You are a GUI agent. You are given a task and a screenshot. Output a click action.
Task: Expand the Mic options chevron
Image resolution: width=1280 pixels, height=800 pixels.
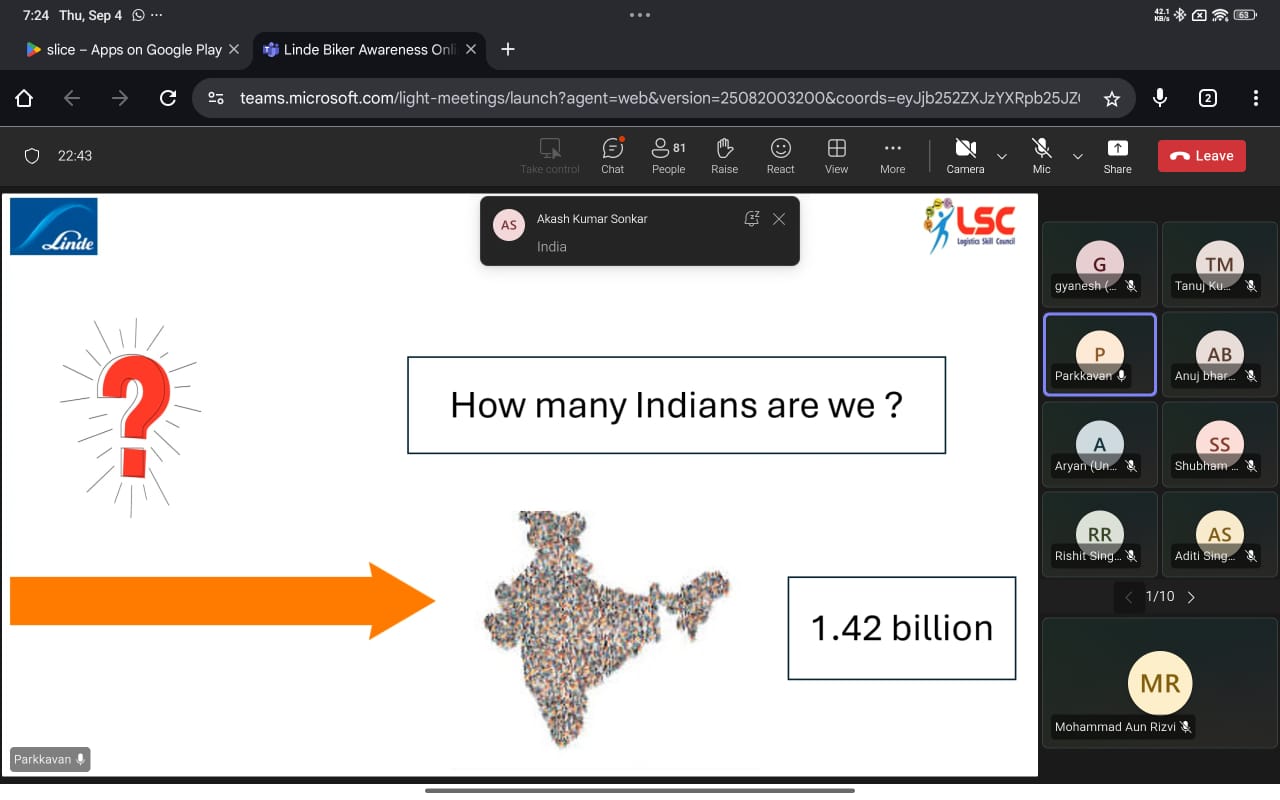pos(1077,156)
